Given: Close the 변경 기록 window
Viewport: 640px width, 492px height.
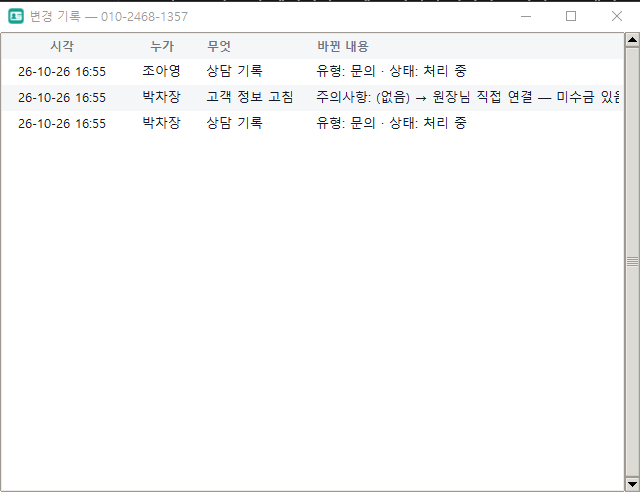Looking at the screenshot, I should coord(617,16).
